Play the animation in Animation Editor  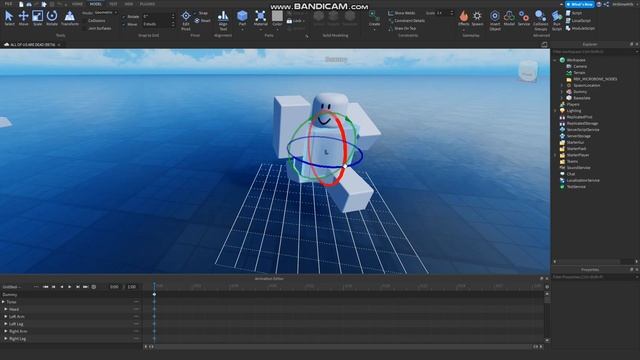pos(70,287)
